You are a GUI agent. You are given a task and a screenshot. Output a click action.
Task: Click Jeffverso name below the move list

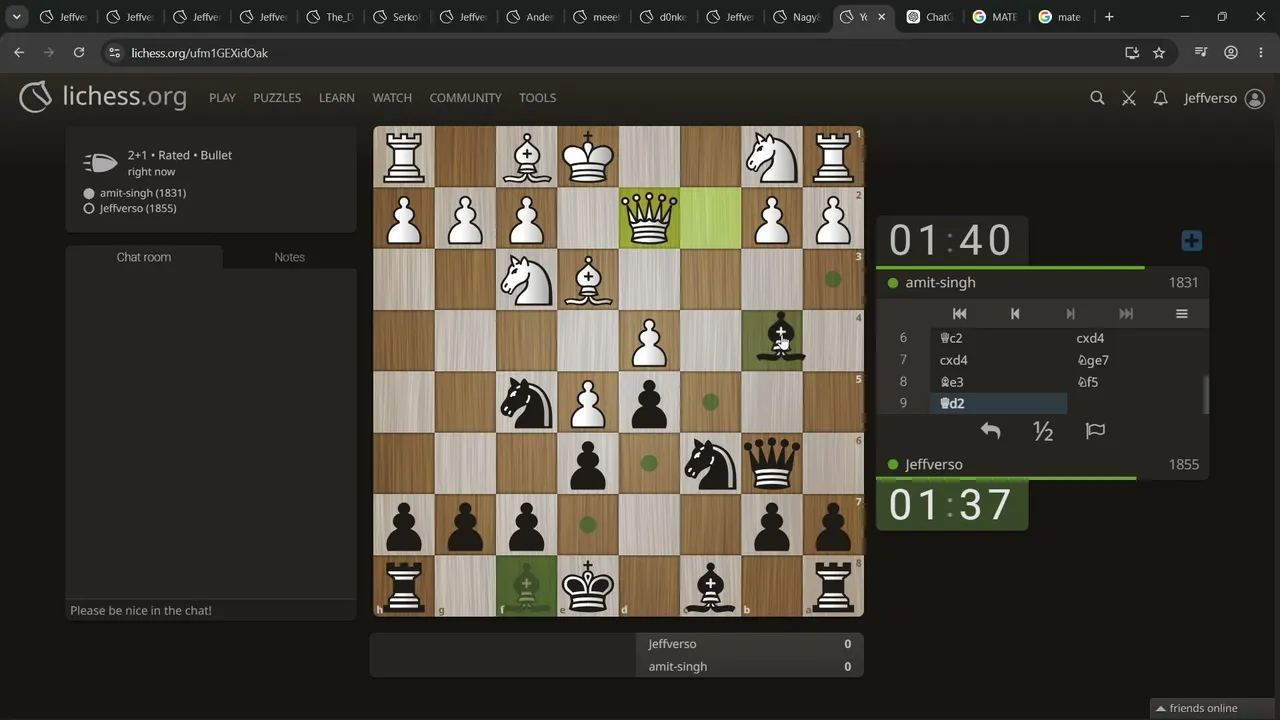tap(934, 465)
